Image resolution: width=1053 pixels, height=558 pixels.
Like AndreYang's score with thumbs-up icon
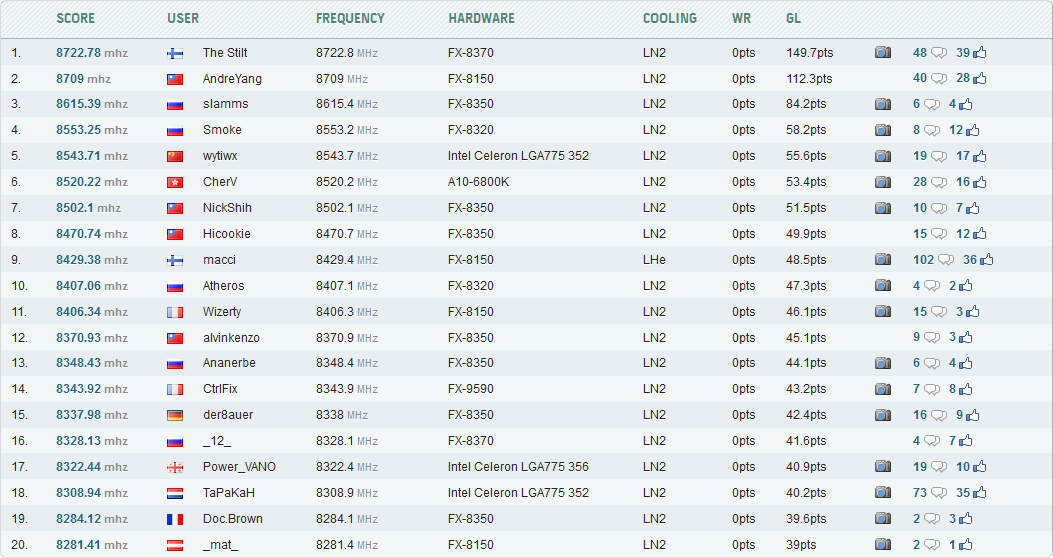coord(979,78)
